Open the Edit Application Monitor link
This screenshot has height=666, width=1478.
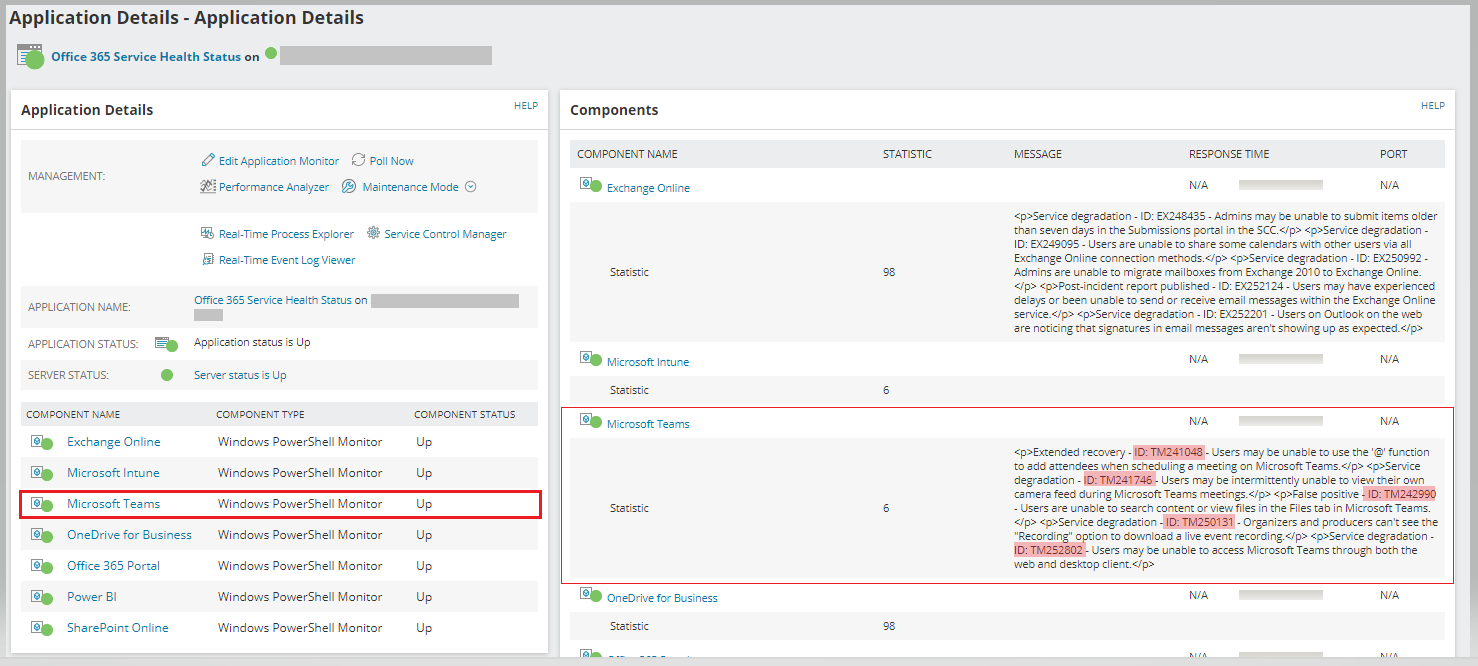click(x=279, y=161)
